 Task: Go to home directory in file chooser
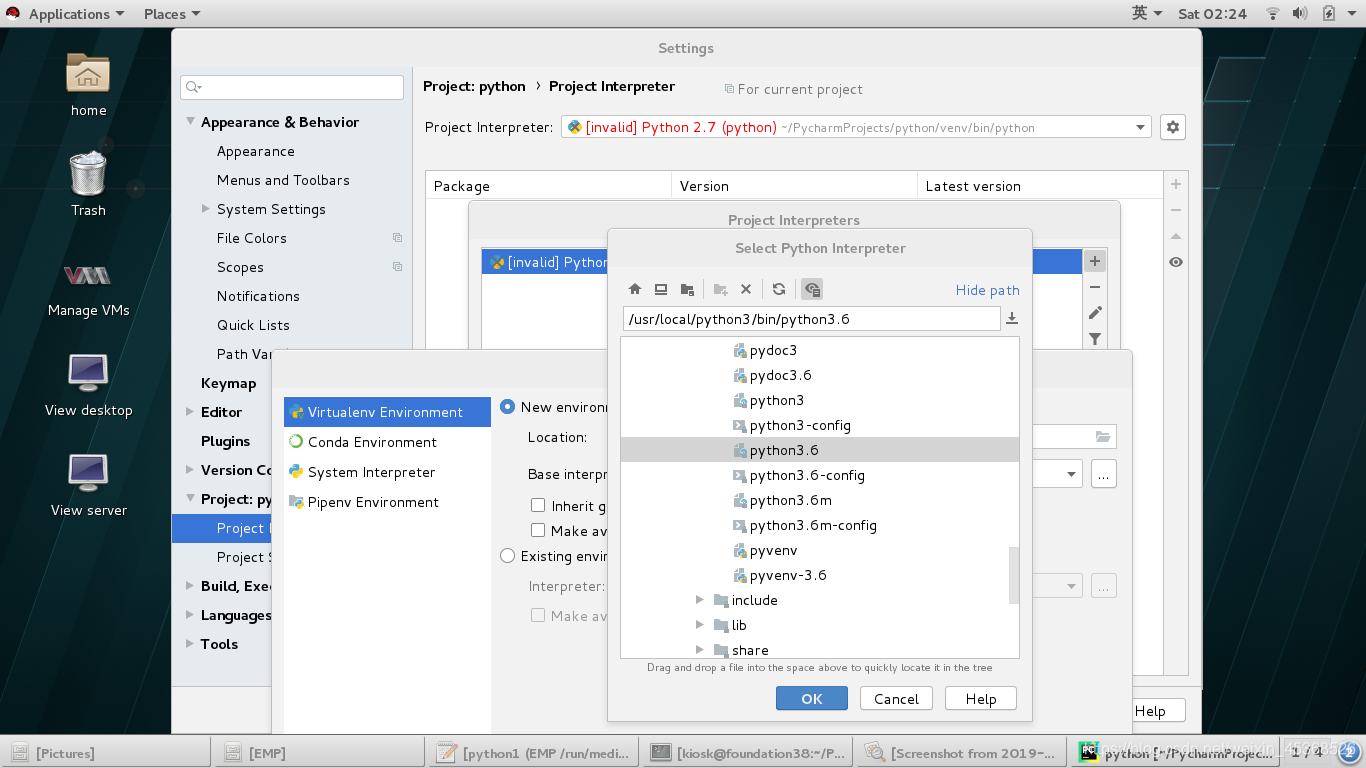click(635, 289)
